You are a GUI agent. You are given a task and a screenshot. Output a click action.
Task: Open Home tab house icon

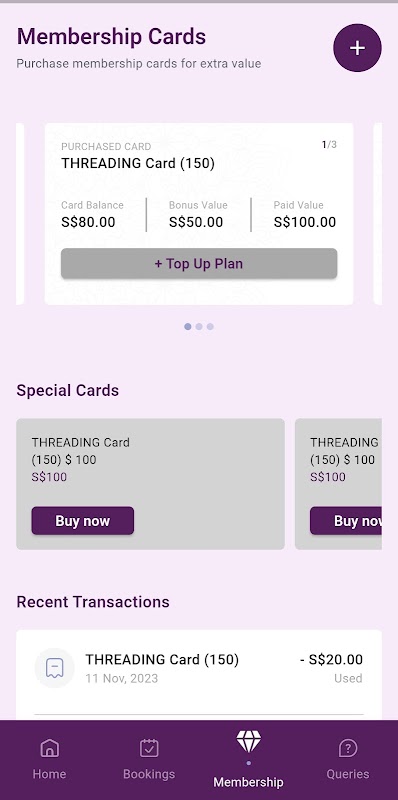pos(49,748)
